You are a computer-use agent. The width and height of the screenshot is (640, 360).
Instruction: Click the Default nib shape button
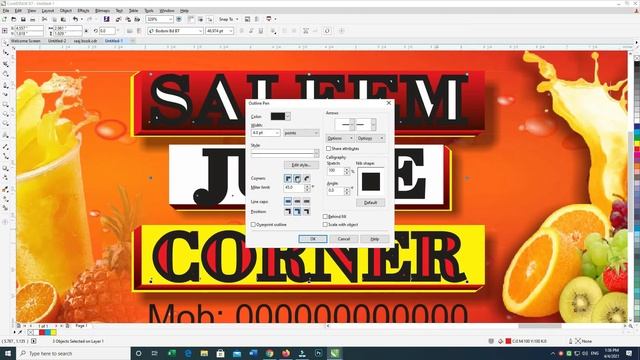click(370, 202)
